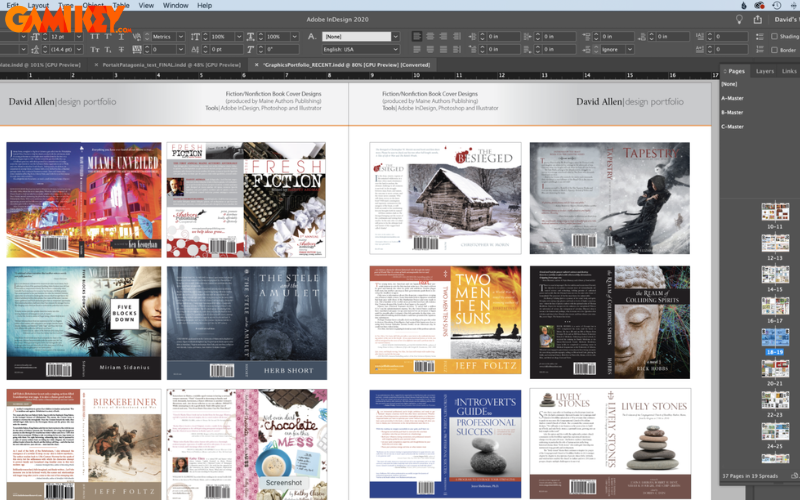Switch to PortaitPatagonia_text_FINAL.indd document tab
The image size is (800, 500).
(171, 65)
